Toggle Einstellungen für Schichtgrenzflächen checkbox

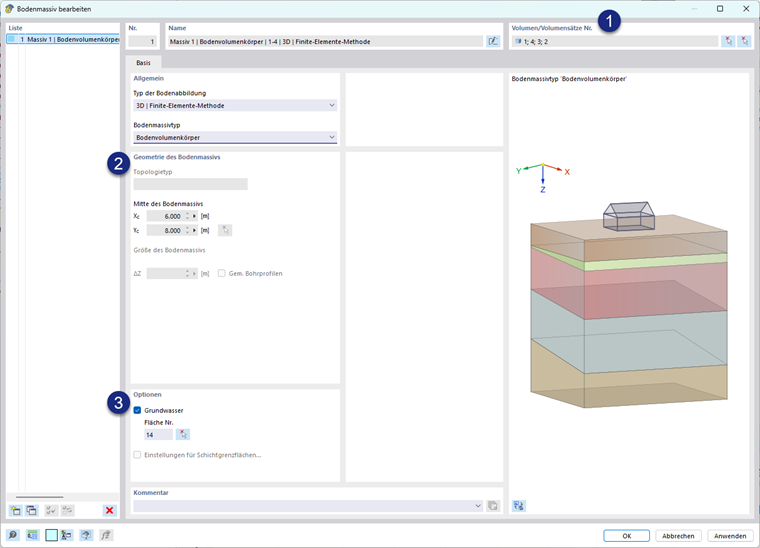137,455
